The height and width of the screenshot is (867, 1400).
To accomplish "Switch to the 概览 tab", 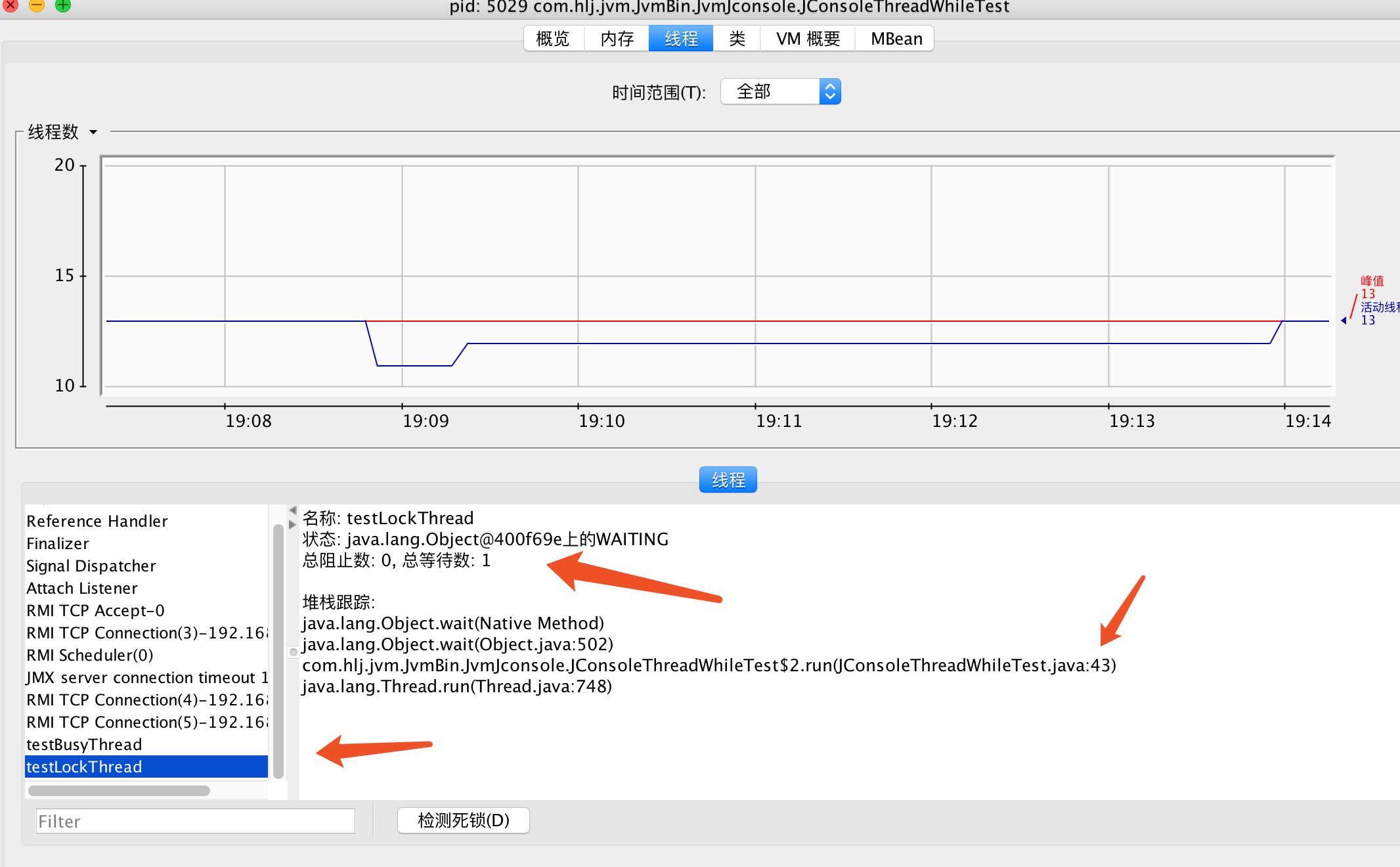I will 553,39.
